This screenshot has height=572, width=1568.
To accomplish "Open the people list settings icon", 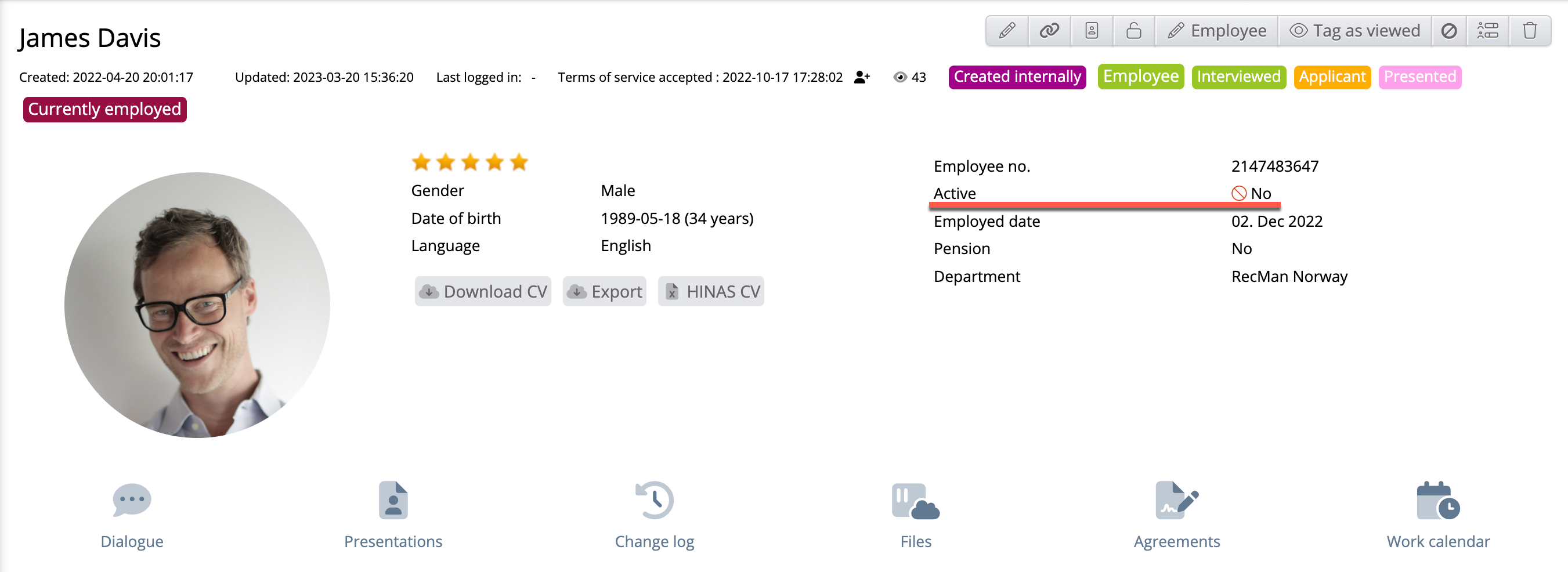I will (1488, 30).
